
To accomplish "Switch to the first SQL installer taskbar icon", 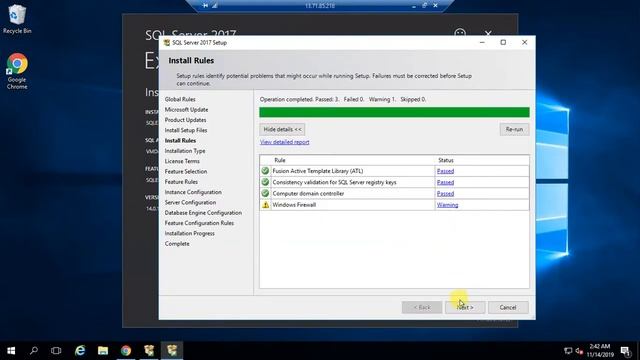I will [149, 350].
